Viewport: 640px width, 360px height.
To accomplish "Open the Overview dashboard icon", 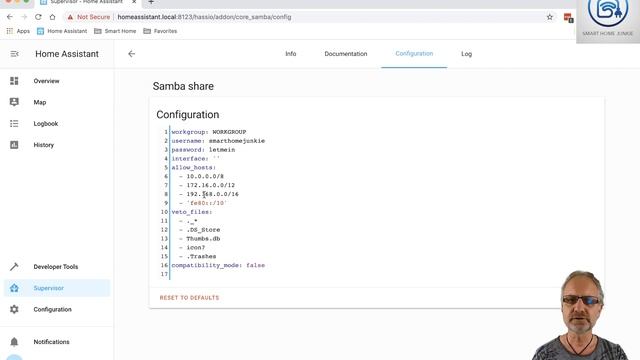I will point(14,81).
